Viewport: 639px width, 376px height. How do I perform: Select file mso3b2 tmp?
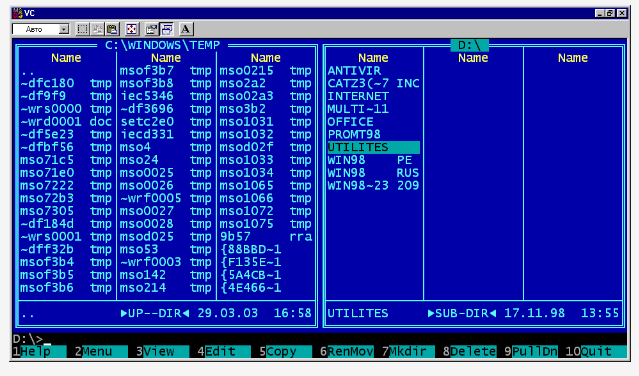pos(266,109)
